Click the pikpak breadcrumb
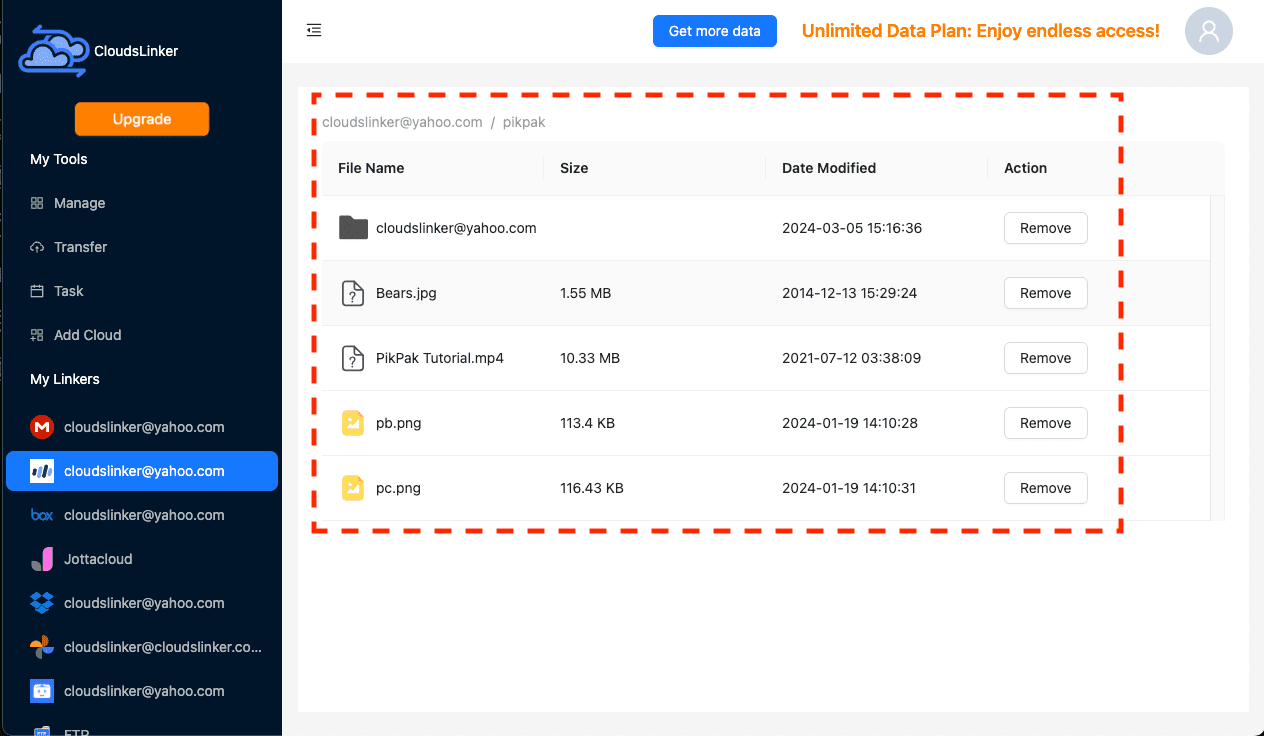This screenshot has width=1264, height=736. [x=524, y=122]
